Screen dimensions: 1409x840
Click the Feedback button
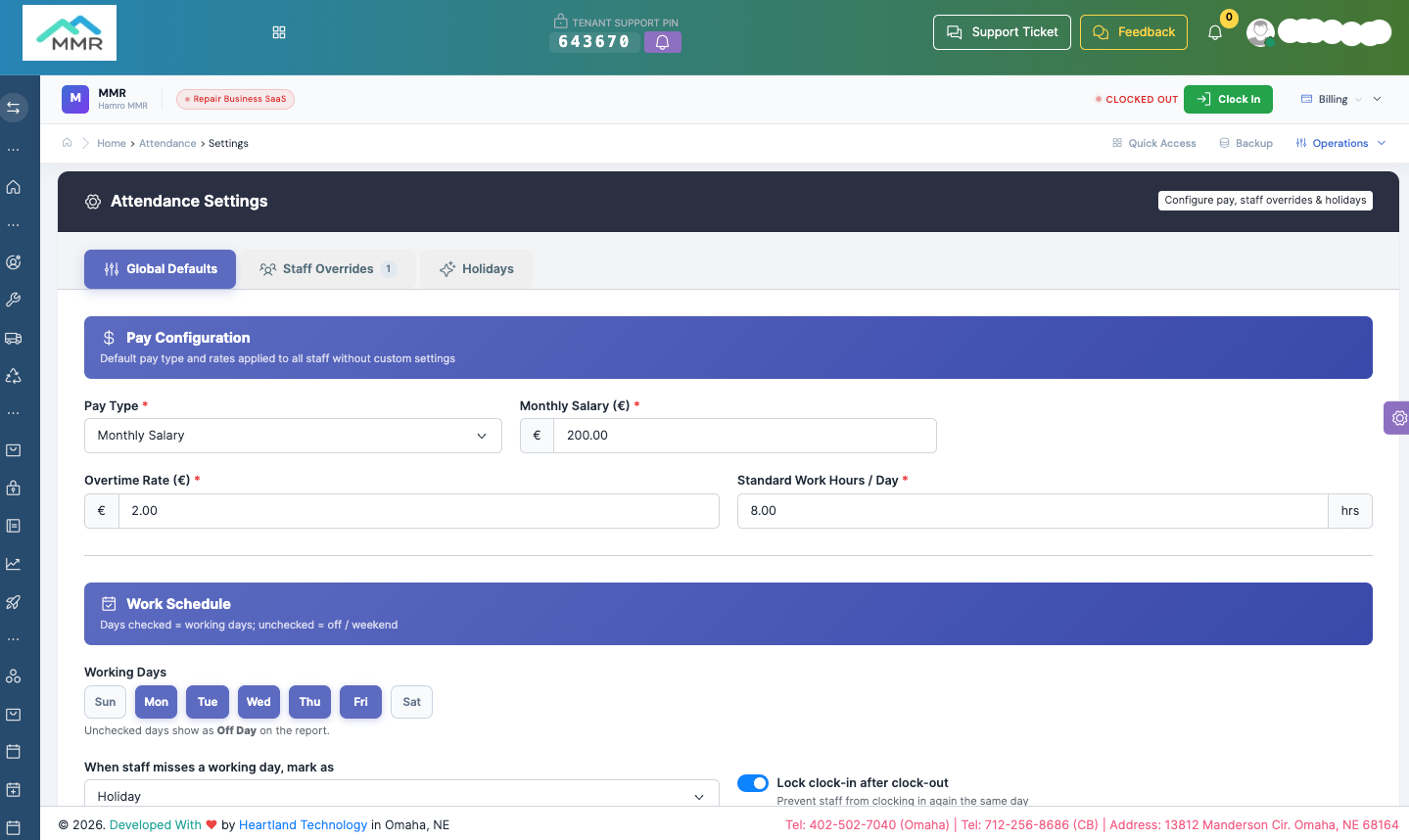pos(1134,32)
